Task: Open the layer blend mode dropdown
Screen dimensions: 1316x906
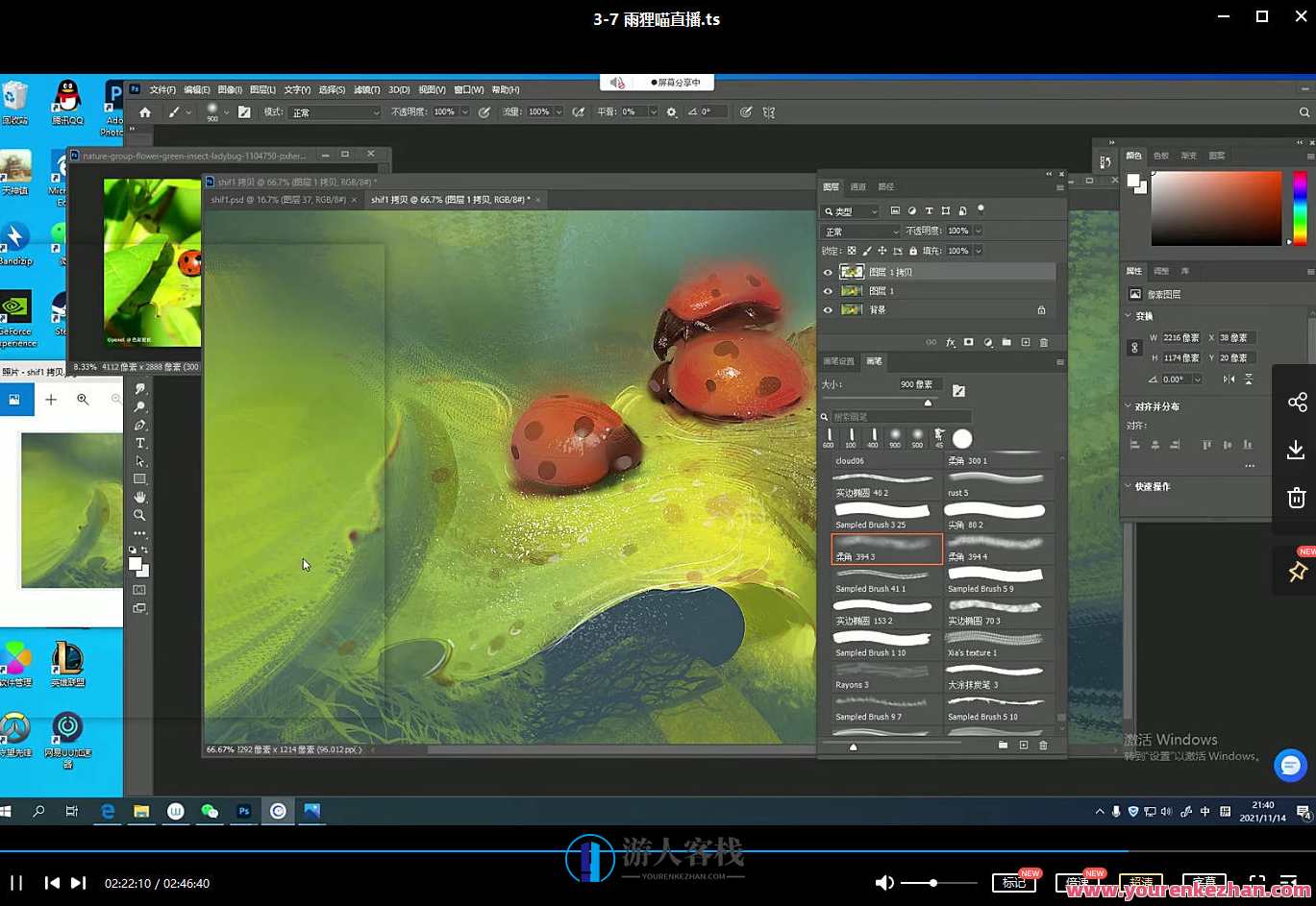Action: pyautogui.click(x=860, y=232)
